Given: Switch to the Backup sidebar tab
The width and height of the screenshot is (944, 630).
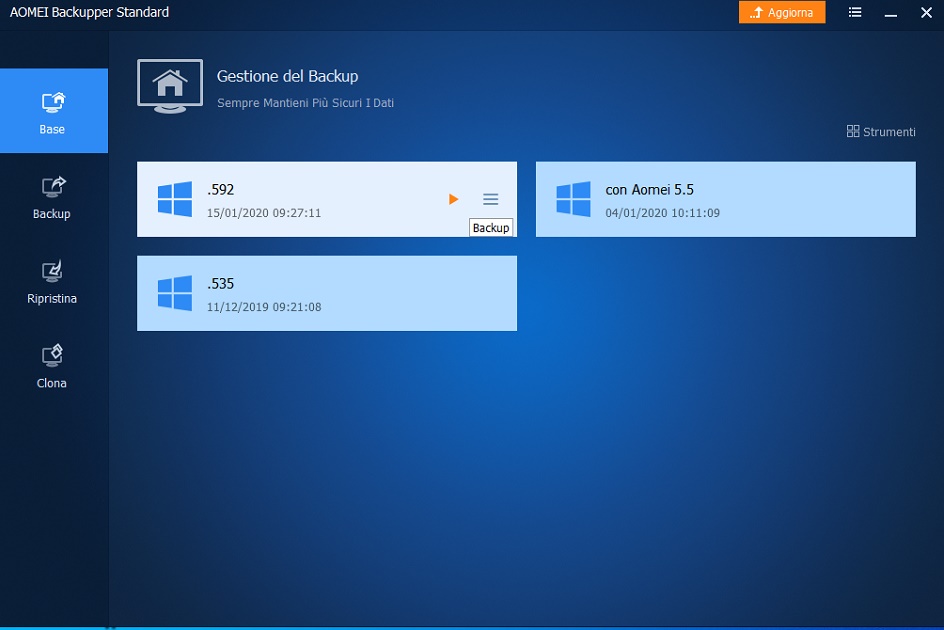Looking at the screenshot, I should tap(52, 198).
